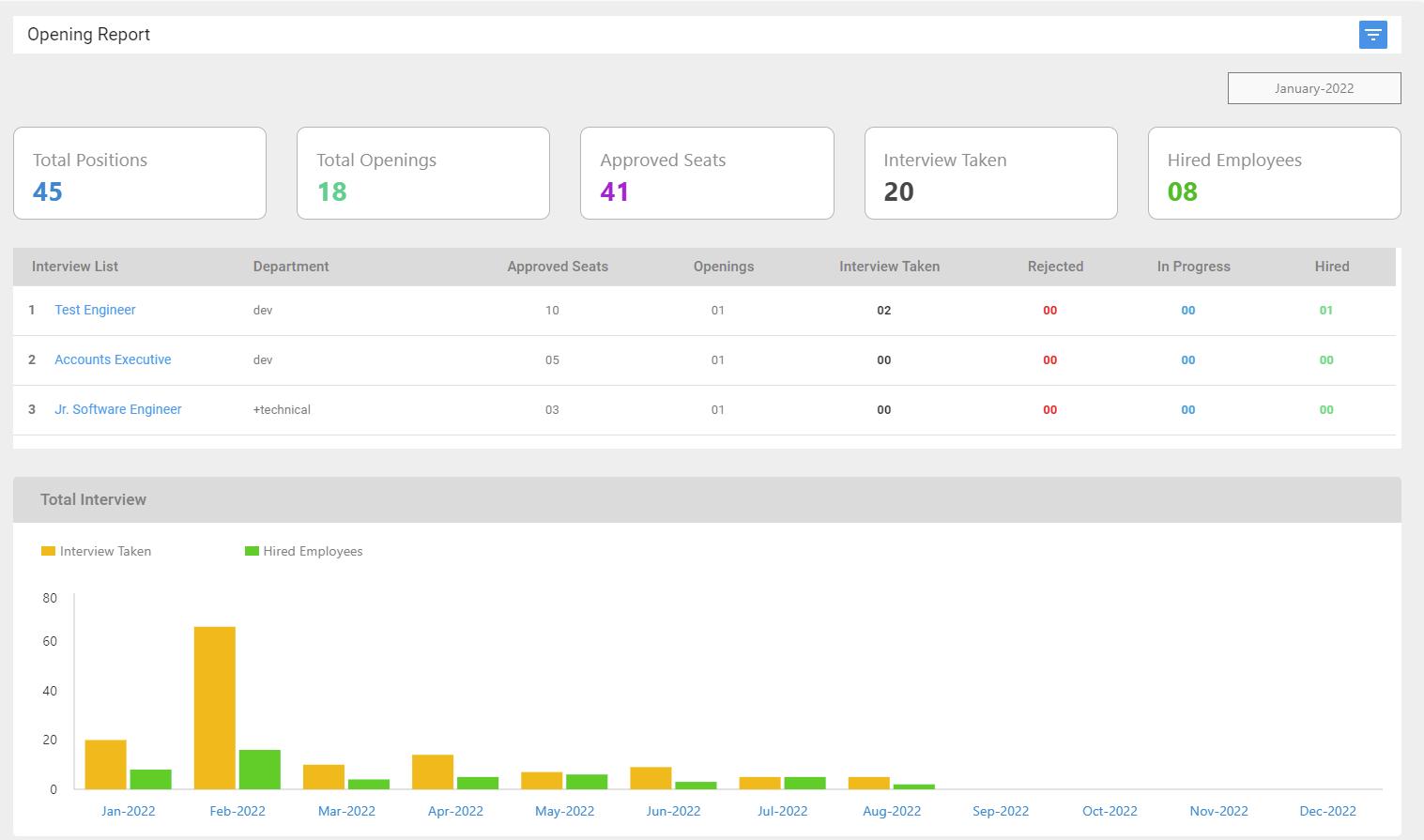This screenshot has width=1424, height=840.
Task: Click the Rejected column header
Action: 1055,267
